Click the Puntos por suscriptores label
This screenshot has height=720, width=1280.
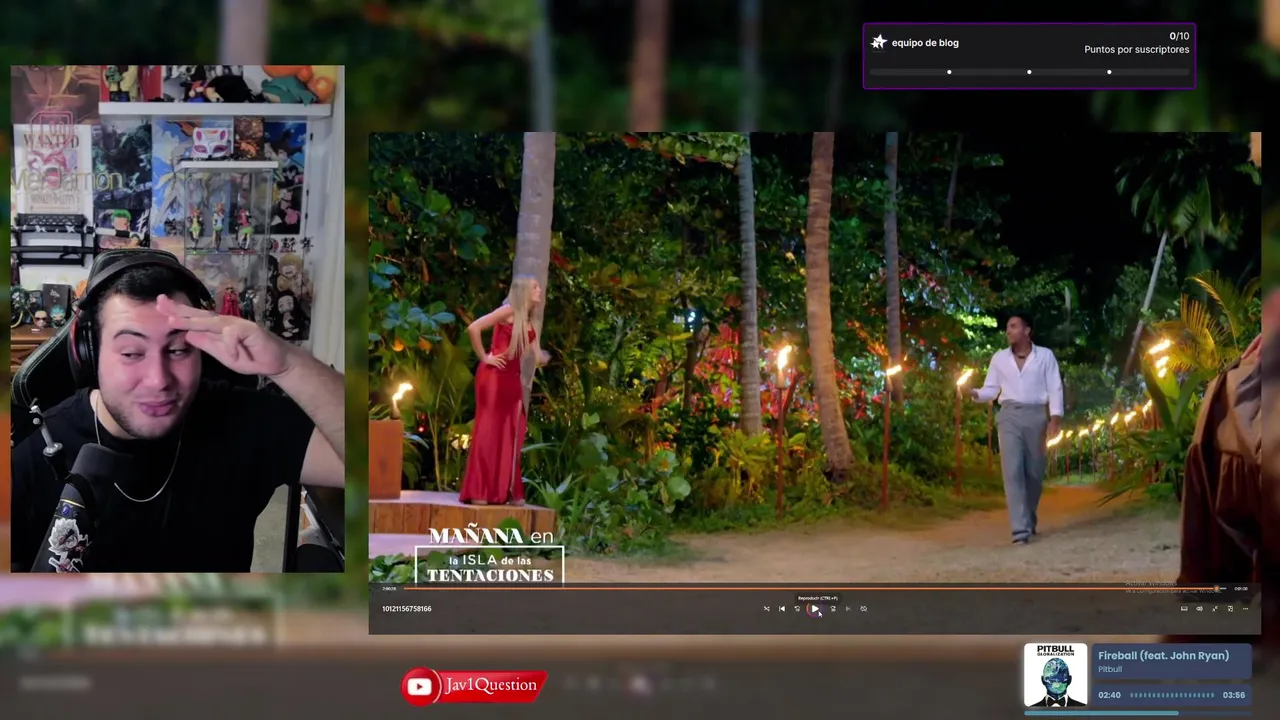coord(1136,50)
